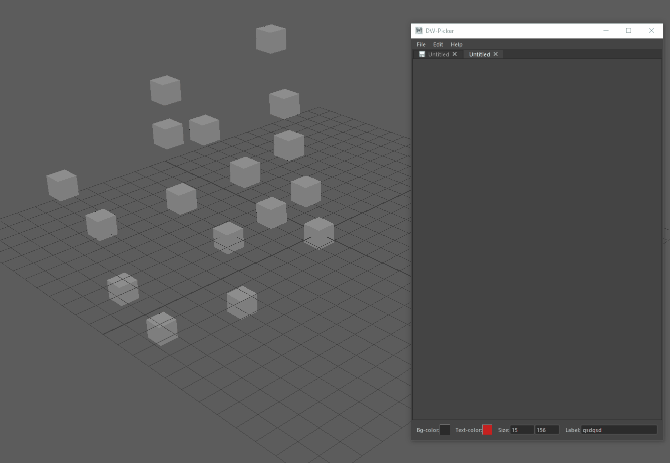Viewport: 670px width, 463px height.
Task: Click the disk icon on the first tab
Action: point(422,54)
